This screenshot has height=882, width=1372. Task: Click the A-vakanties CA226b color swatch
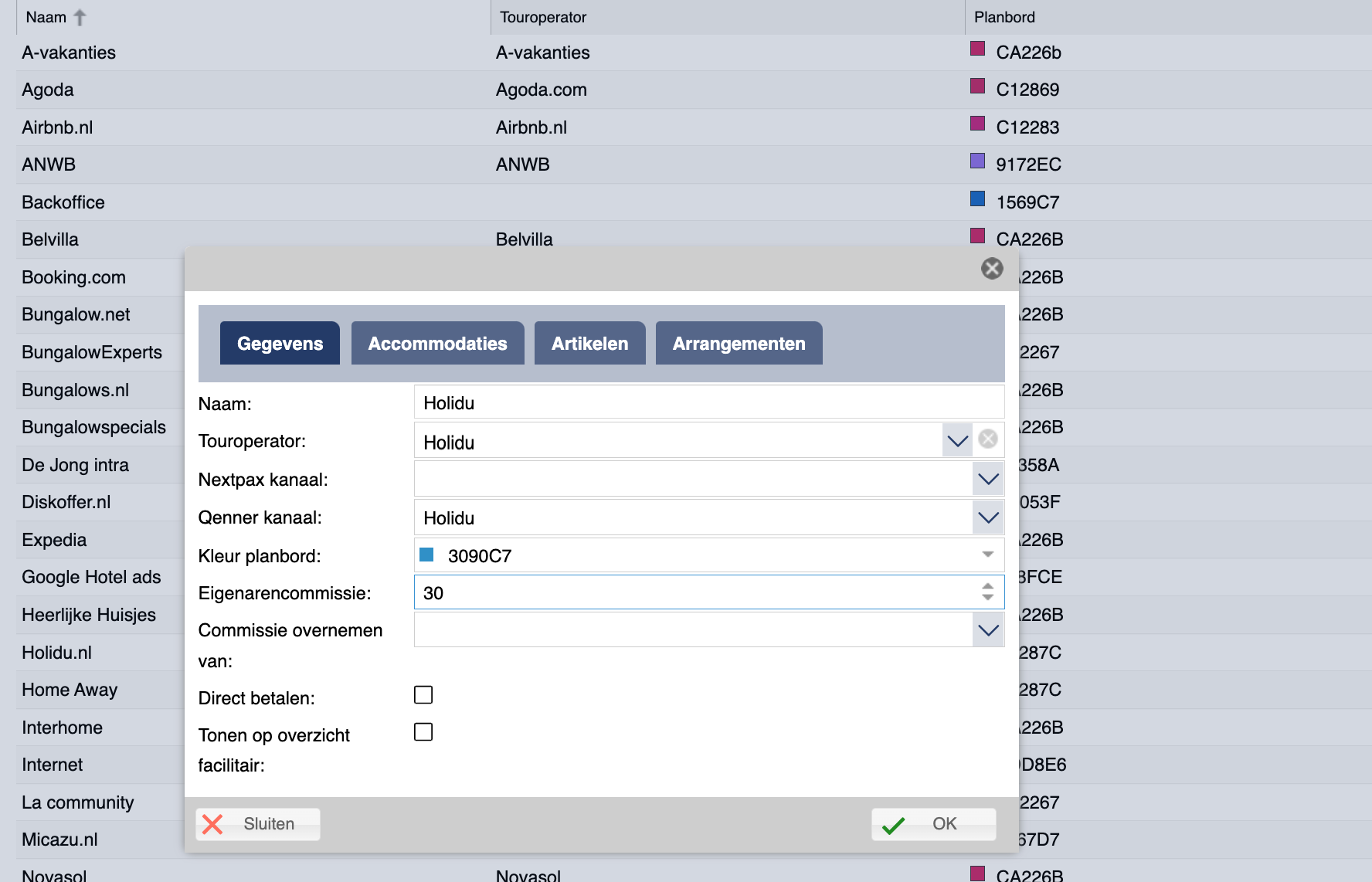[977, 49]
